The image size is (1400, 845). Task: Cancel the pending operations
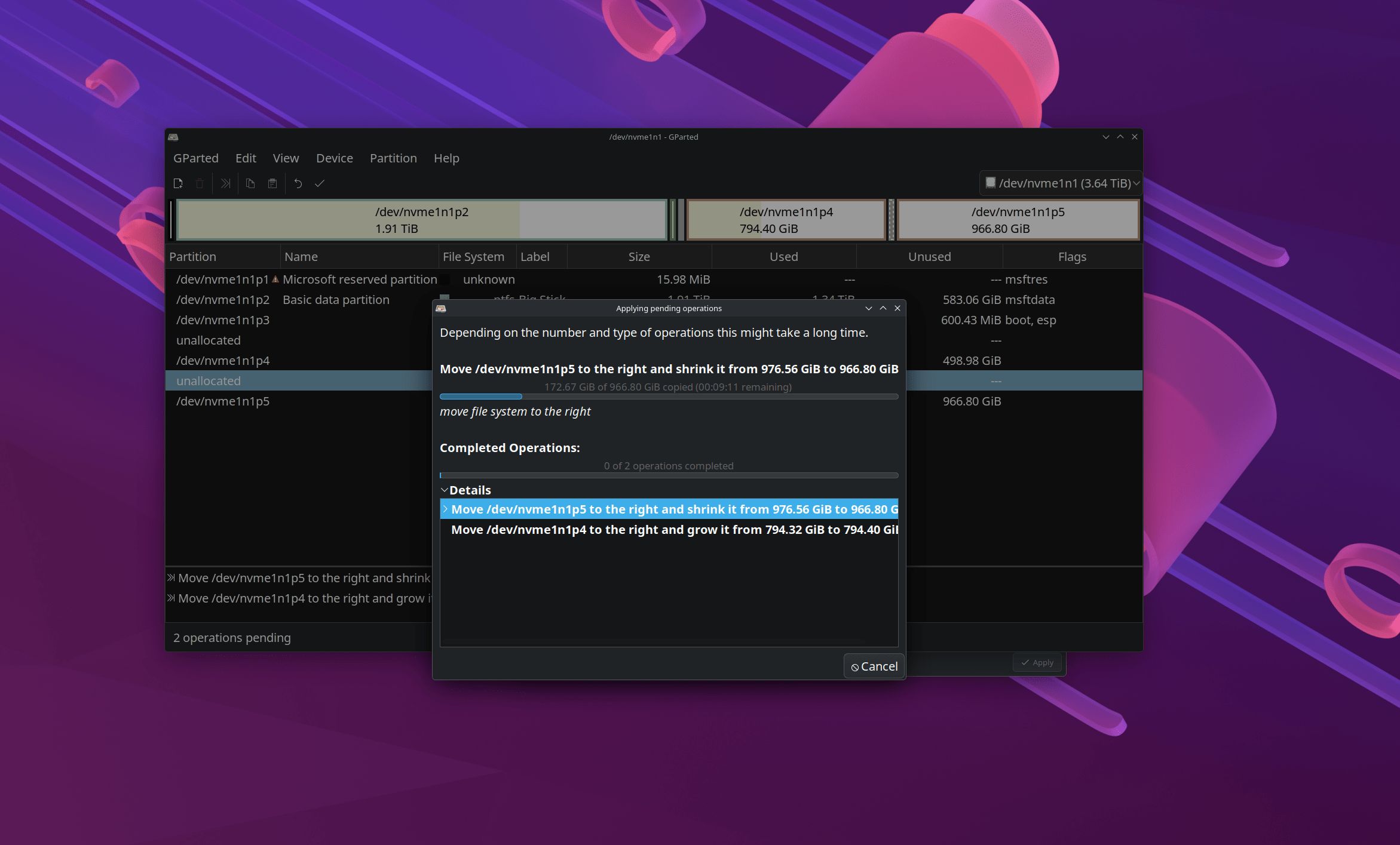(x=874, y=665)
